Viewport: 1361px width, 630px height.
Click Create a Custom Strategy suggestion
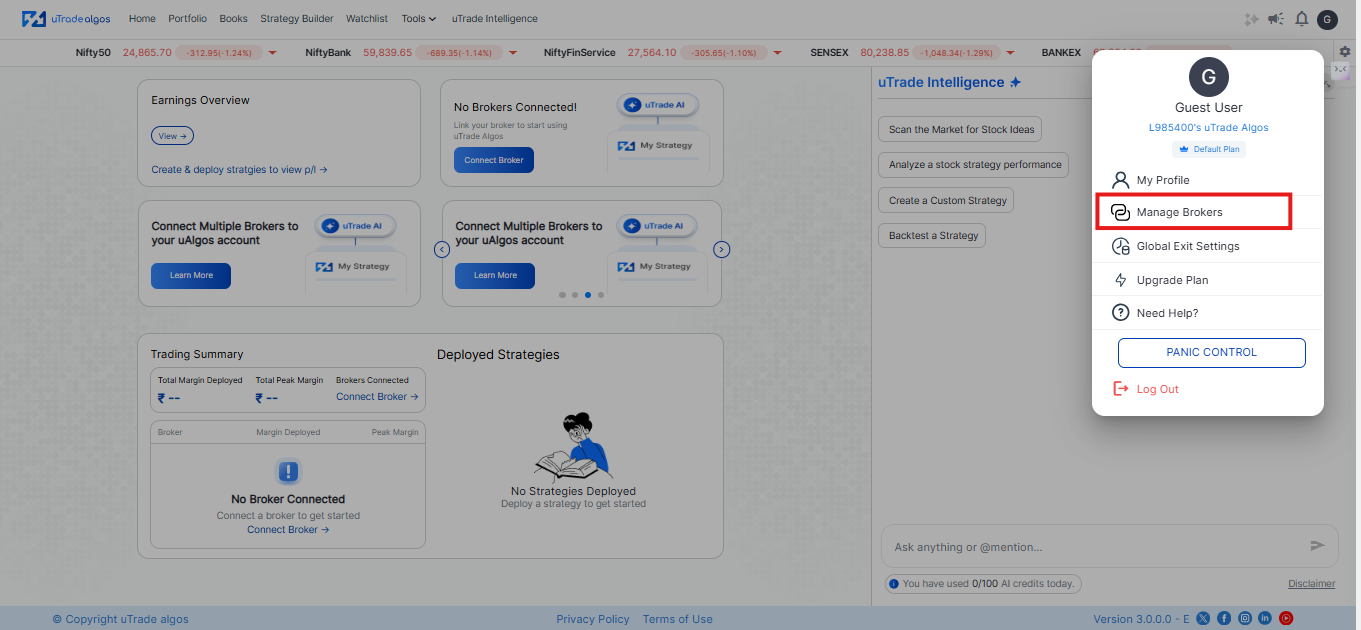[947, 200]
